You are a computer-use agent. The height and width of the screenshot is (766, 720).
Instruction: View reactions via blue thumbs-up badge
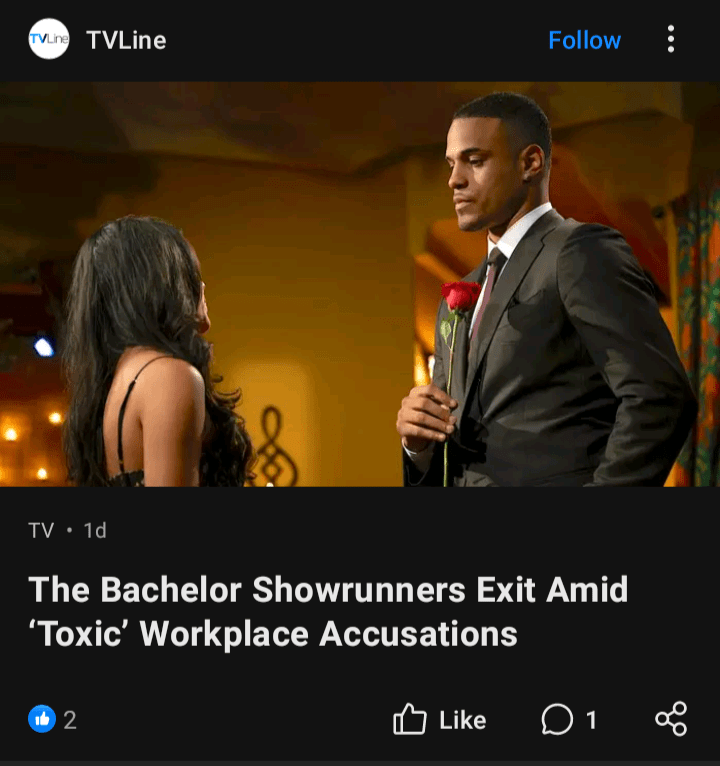click(42, 719)
